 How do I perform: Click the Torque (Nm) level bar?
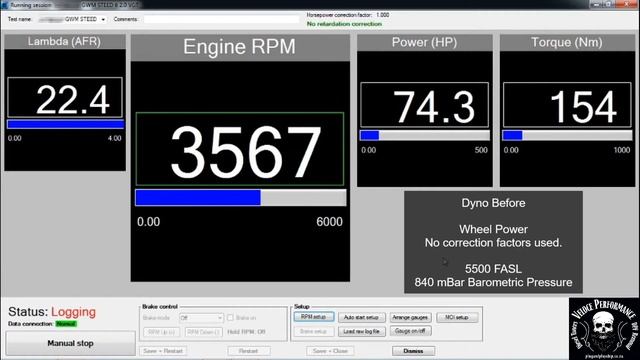(x=567, y=135)
